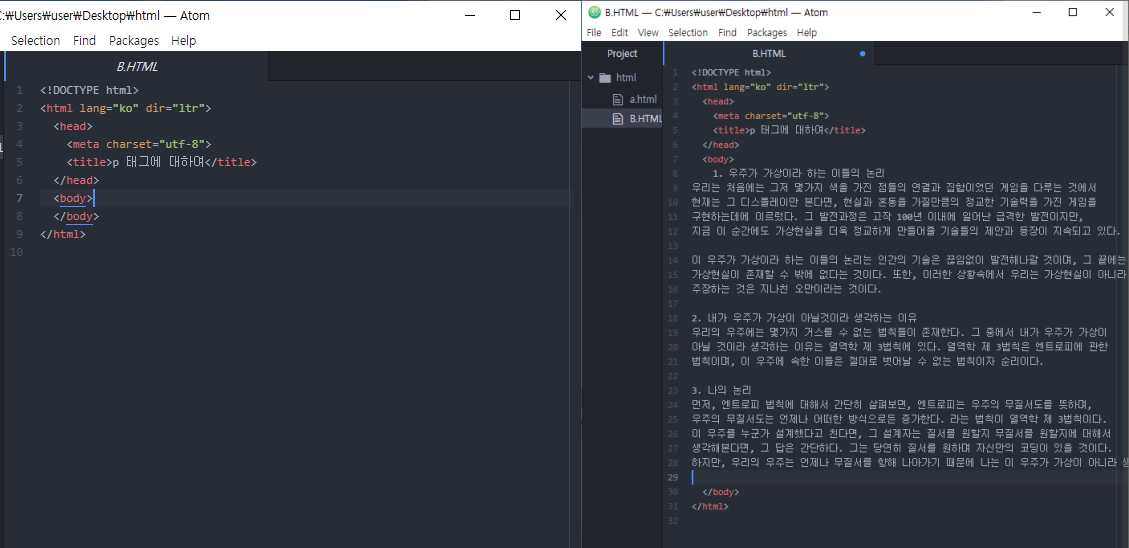Click line number 7 in left editor gutter
The height and width of the screenshot is (548, 1129).
point(19,198)
